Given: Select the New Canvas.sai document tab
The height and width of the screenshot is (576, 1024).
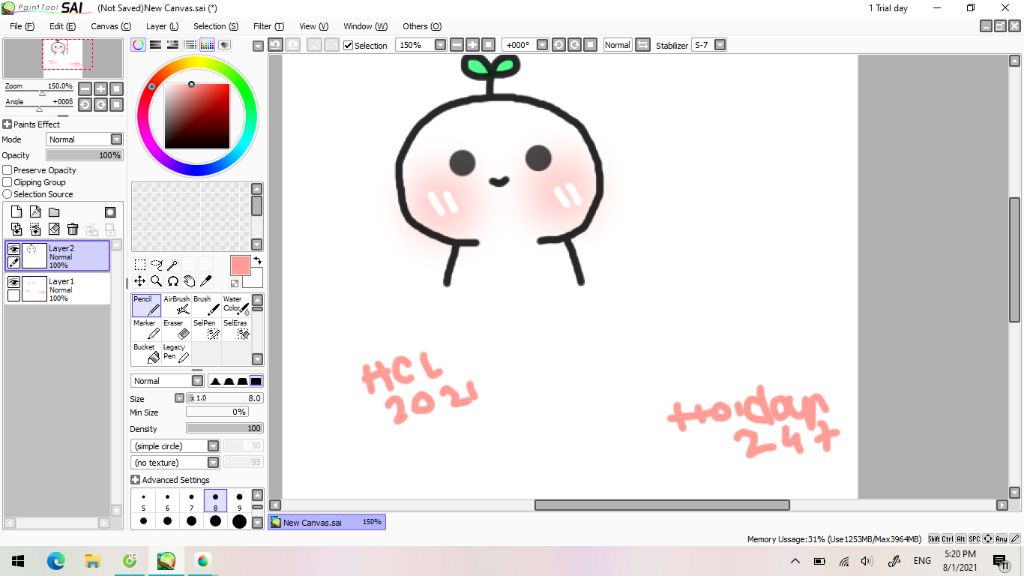Looking at the screenshot, I should [x=327, y=522].
